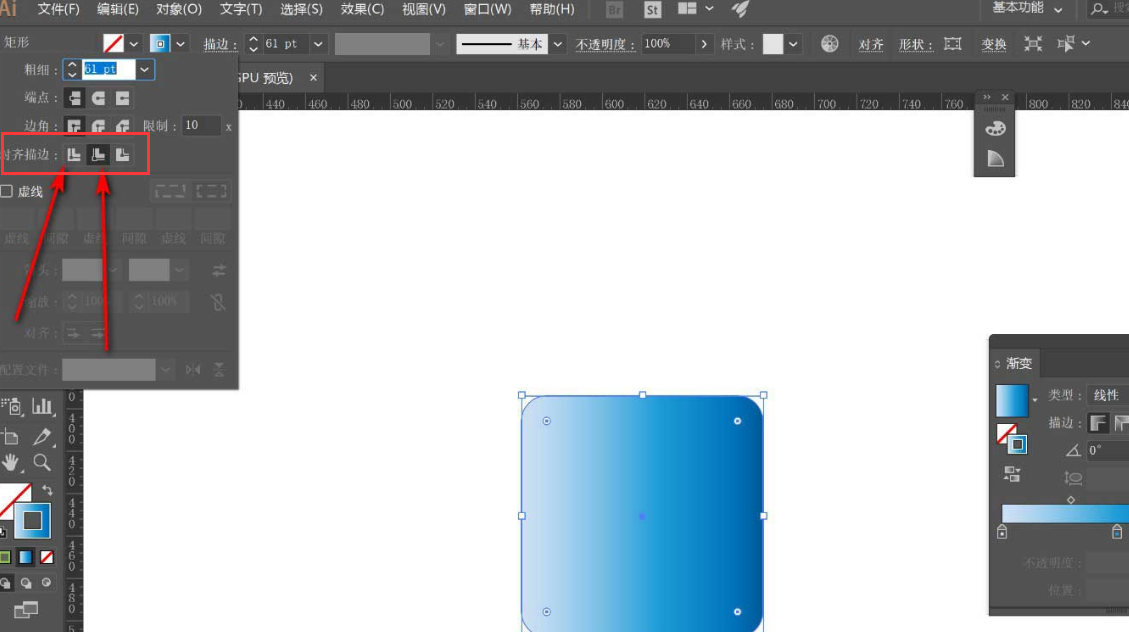The image size is (1129, 632).
Task: Align stroke to outside
Action: (x=122, y=154)
